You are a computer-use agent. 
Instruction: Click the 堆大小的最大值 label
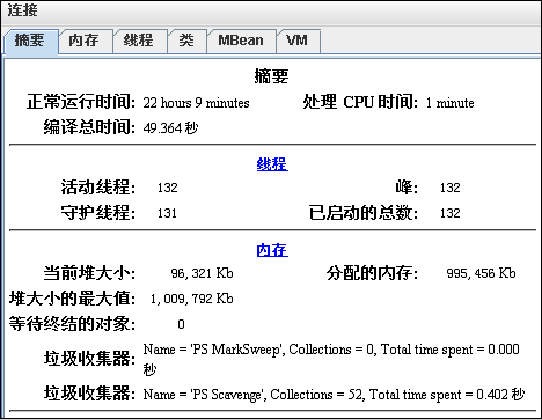(x=72, y=298)
